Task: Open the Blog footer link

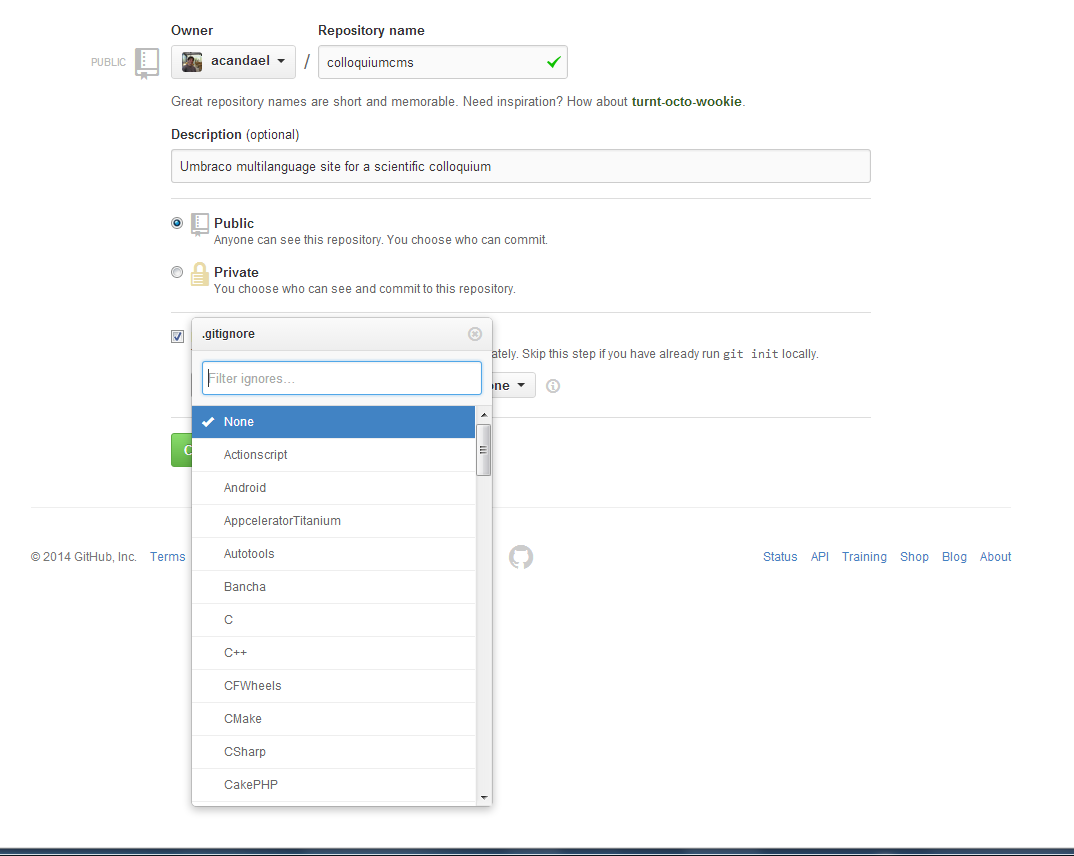Action: [954, 557]
